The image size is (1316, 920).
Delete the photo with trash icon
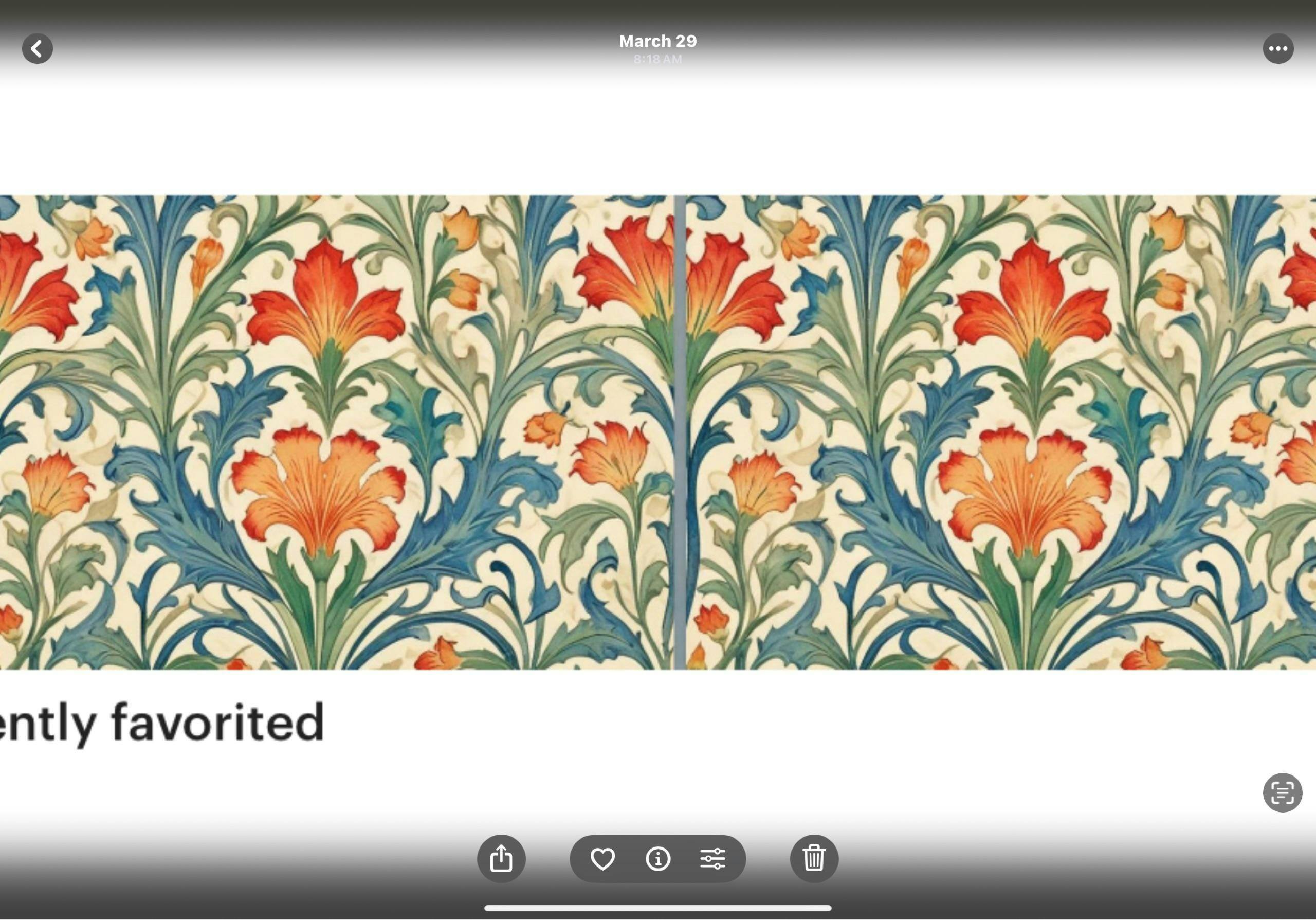tap(814, 859)
